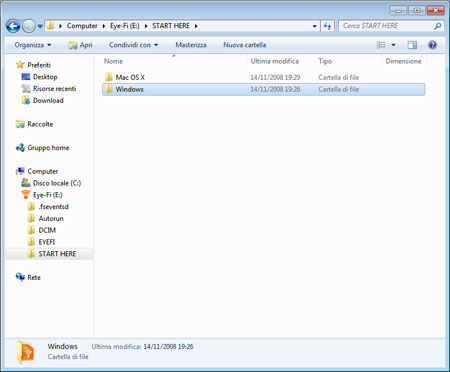Image resolution: width=450 pixels, height=372 pixels.
Task: Click the Computer icon in the sidebar
Action: [x=20, y=171]
